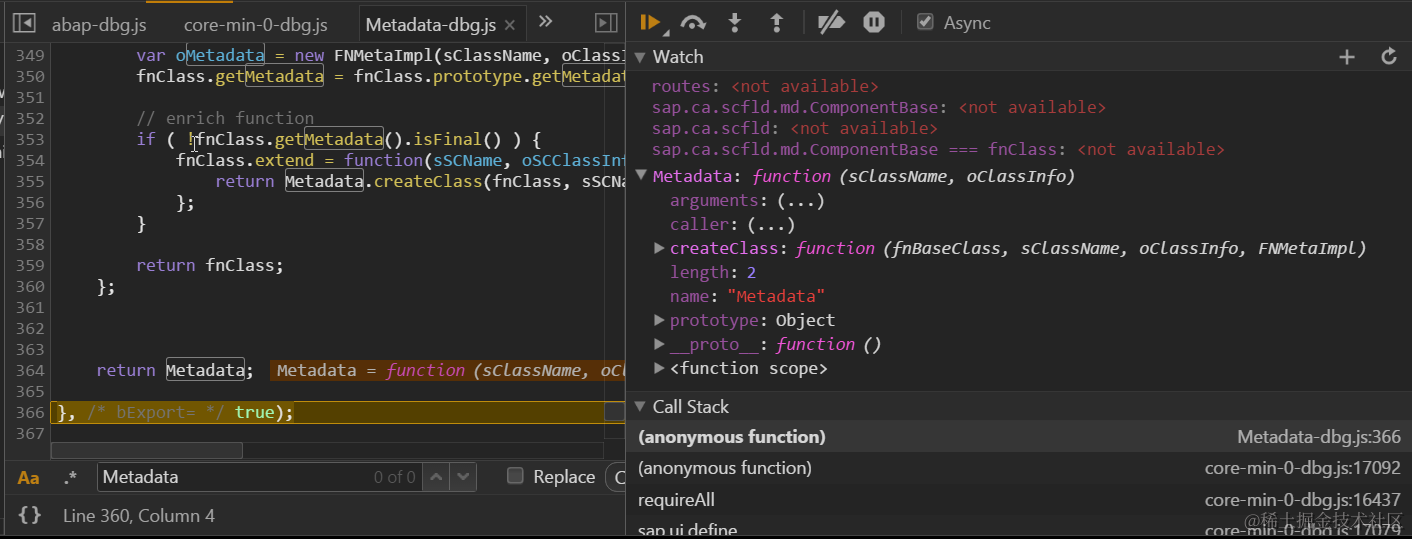Refresh the watch expressions
This screenshot has height=539, width=1412.
click(1389, 57)
